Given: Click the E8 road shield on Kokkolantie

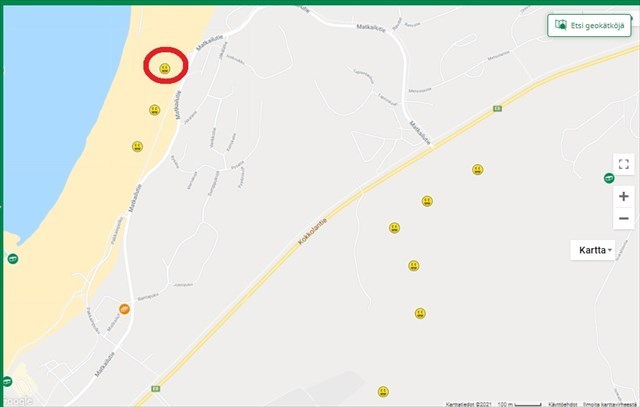Looking at the screenshot, I should tap(497, 108).
